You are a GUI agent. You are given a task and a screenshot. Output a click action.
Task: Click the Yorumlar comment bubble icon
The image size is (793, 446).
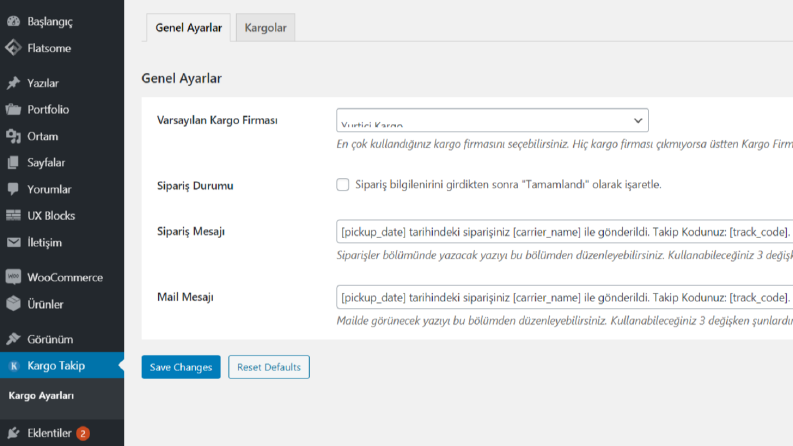click(x=14, y=189)
